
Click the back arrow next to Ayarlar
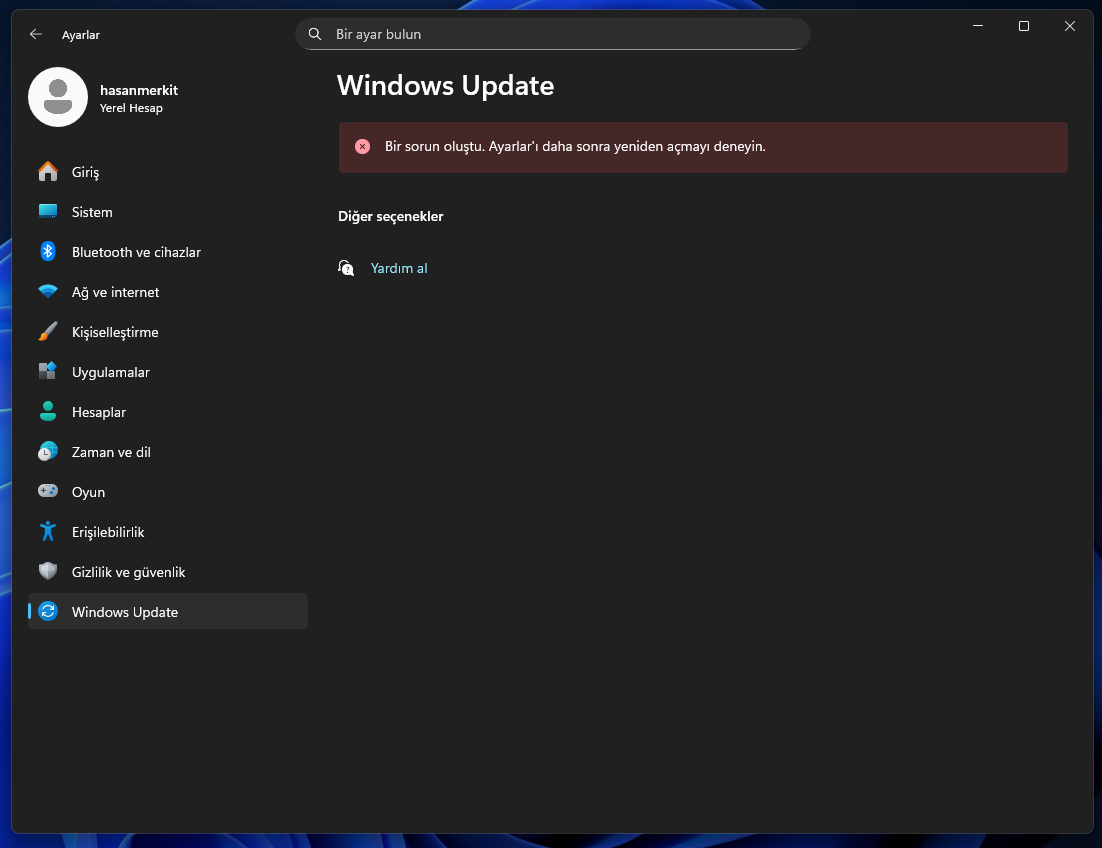[36, 34]
